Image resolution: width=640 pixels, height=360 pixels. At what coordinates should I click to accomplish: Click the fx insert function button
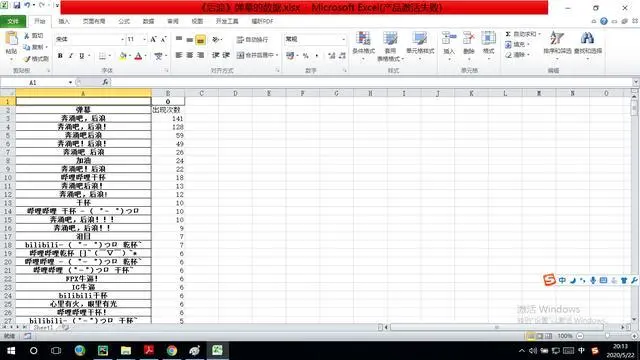tap(105, 82)
